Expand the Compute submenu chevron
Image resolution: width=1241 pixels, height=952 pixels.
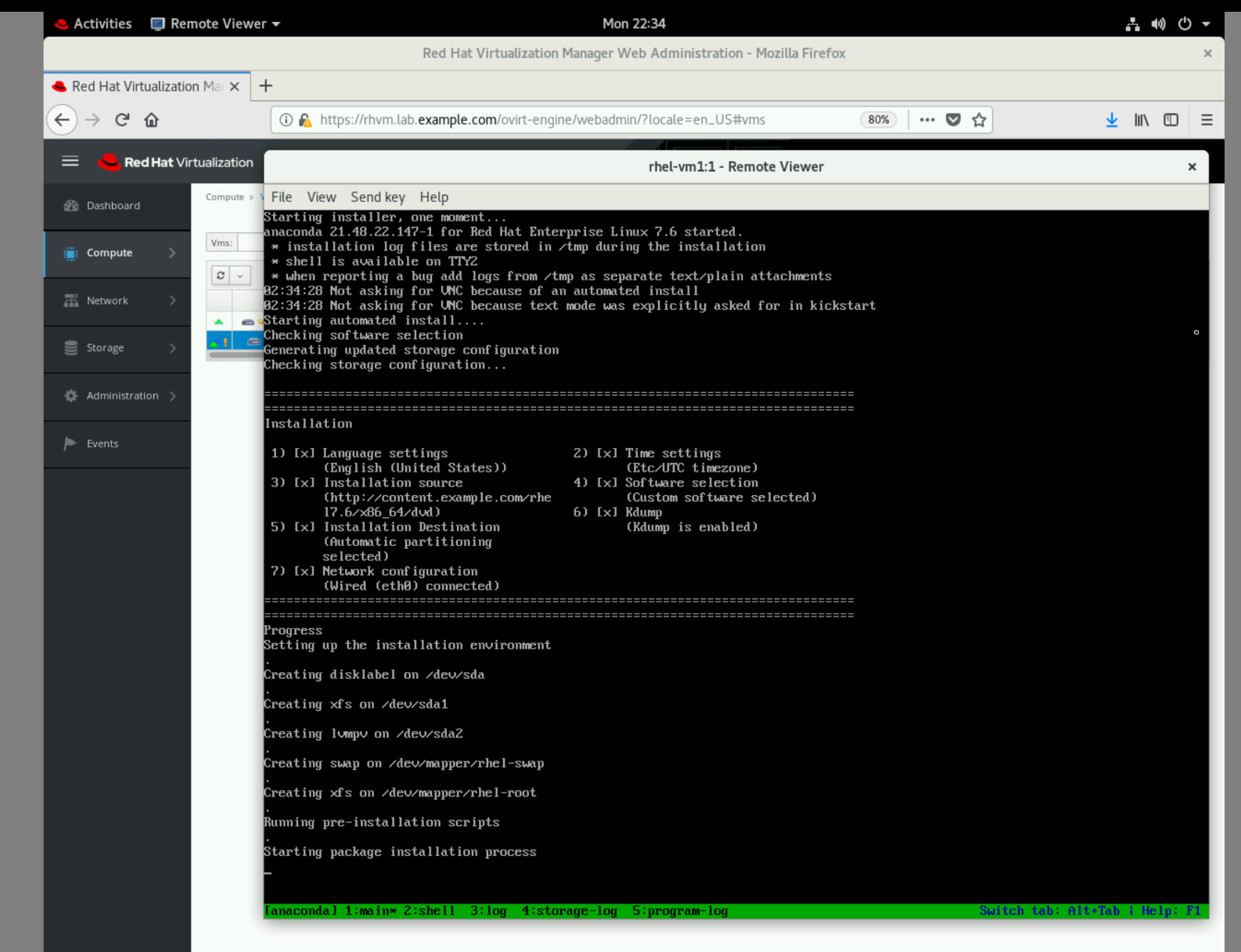click(x=172, y=253)
